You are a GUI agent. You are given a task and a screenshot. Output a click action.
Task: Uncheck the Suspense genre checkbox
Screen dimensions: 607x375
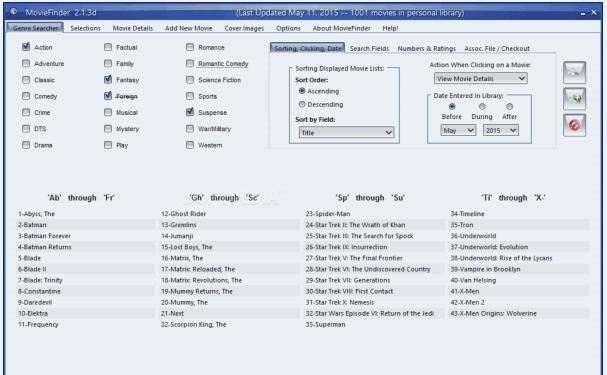190,112
